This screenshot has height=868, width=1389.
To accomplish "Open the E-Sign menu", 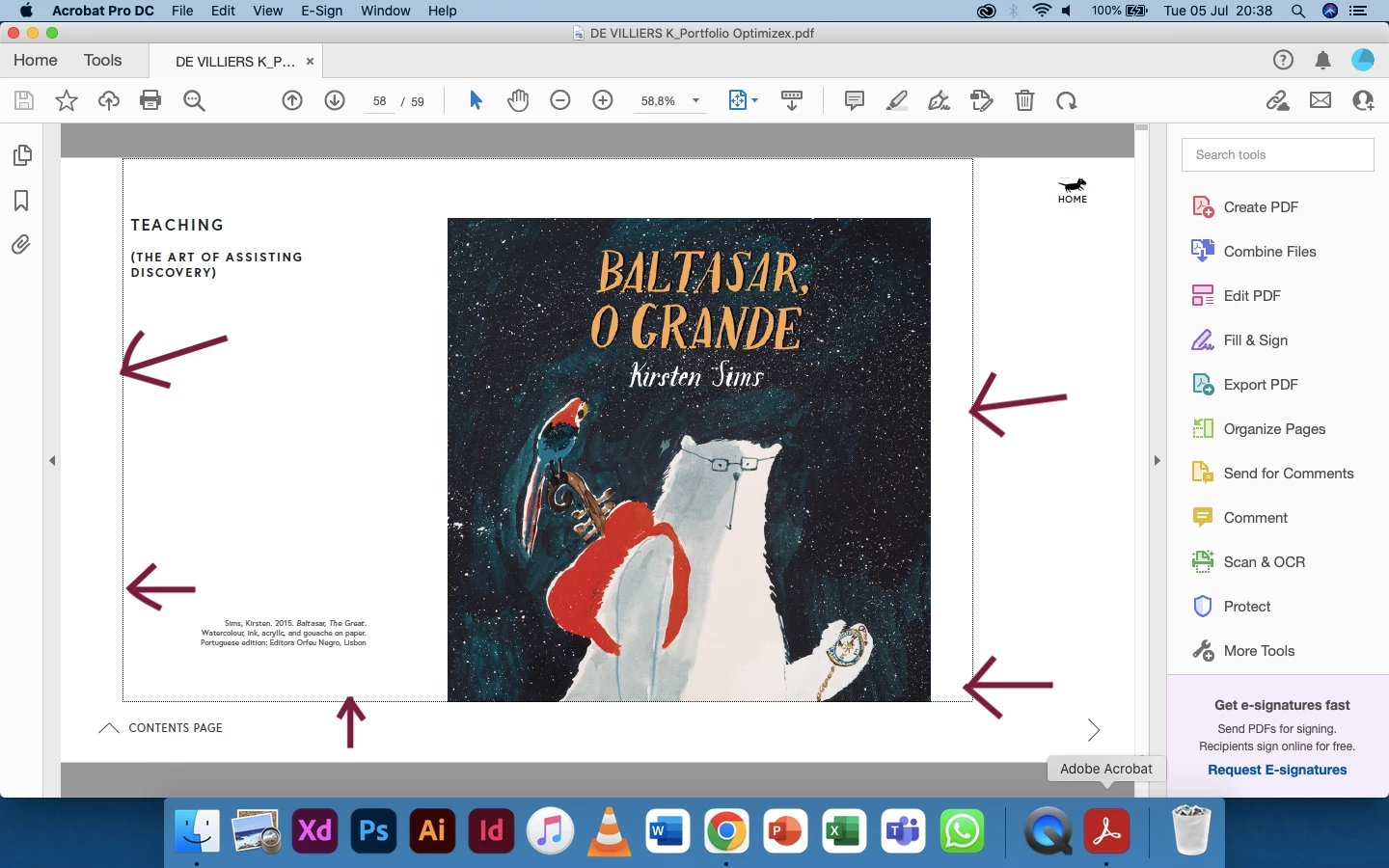I will 321,11.
